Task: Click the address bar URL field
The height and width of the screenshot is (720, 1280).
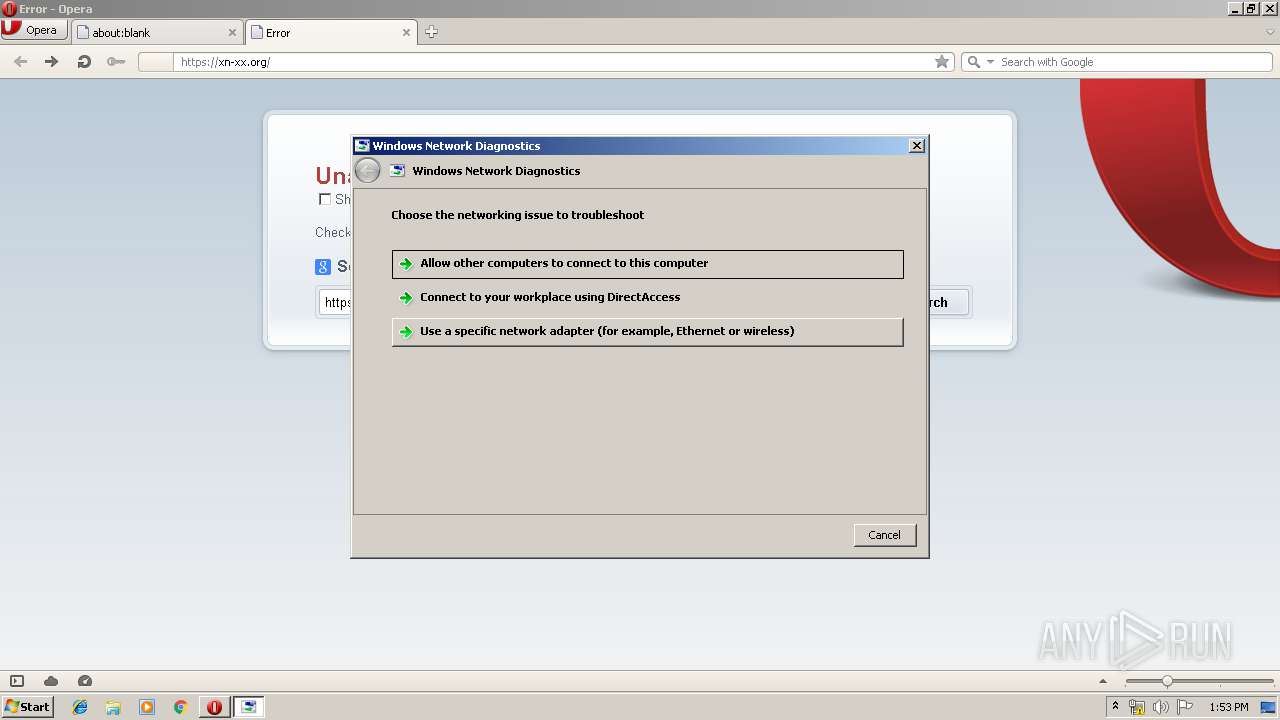Action: (x=555, y=62)
